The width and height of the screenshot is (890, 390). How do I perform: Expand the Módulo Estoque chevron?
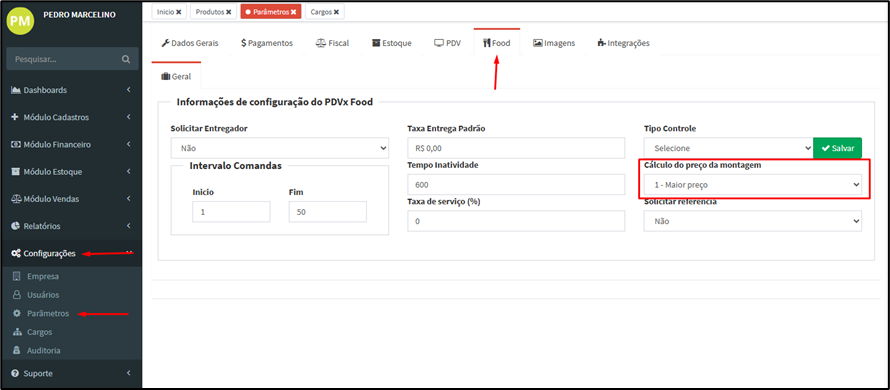129,171
